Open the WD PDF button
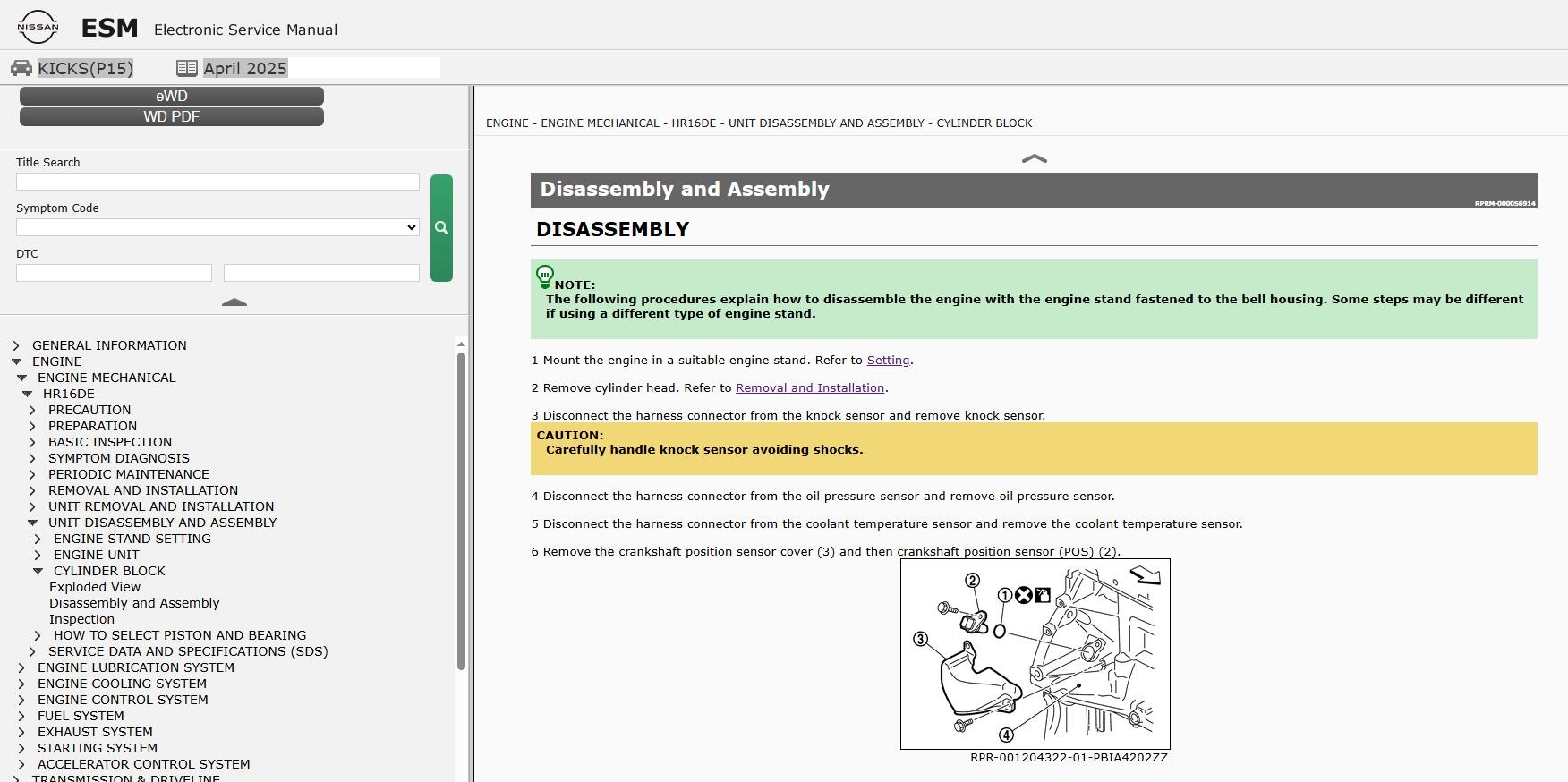Viewport: 1568px width, 782px height. (172, 116)
